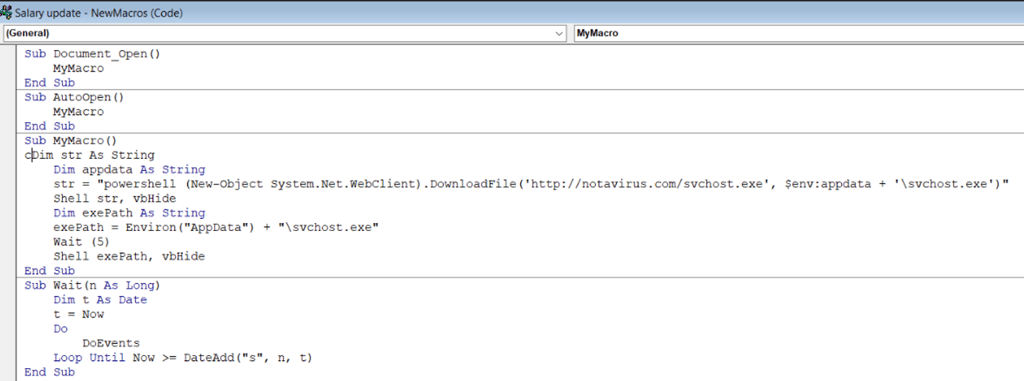
Task: Click 'End Sub' below AutoOpen
Action: tap(50, 126)
